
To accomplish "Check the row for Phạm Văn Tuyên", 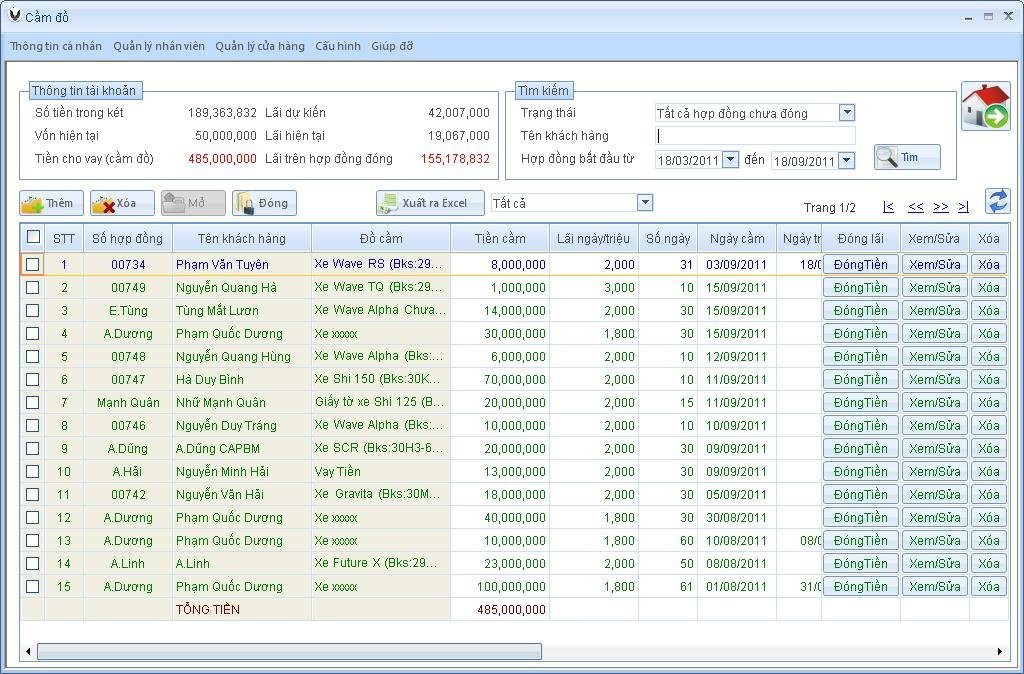I will pyautogui.click(x=33, y=265).
